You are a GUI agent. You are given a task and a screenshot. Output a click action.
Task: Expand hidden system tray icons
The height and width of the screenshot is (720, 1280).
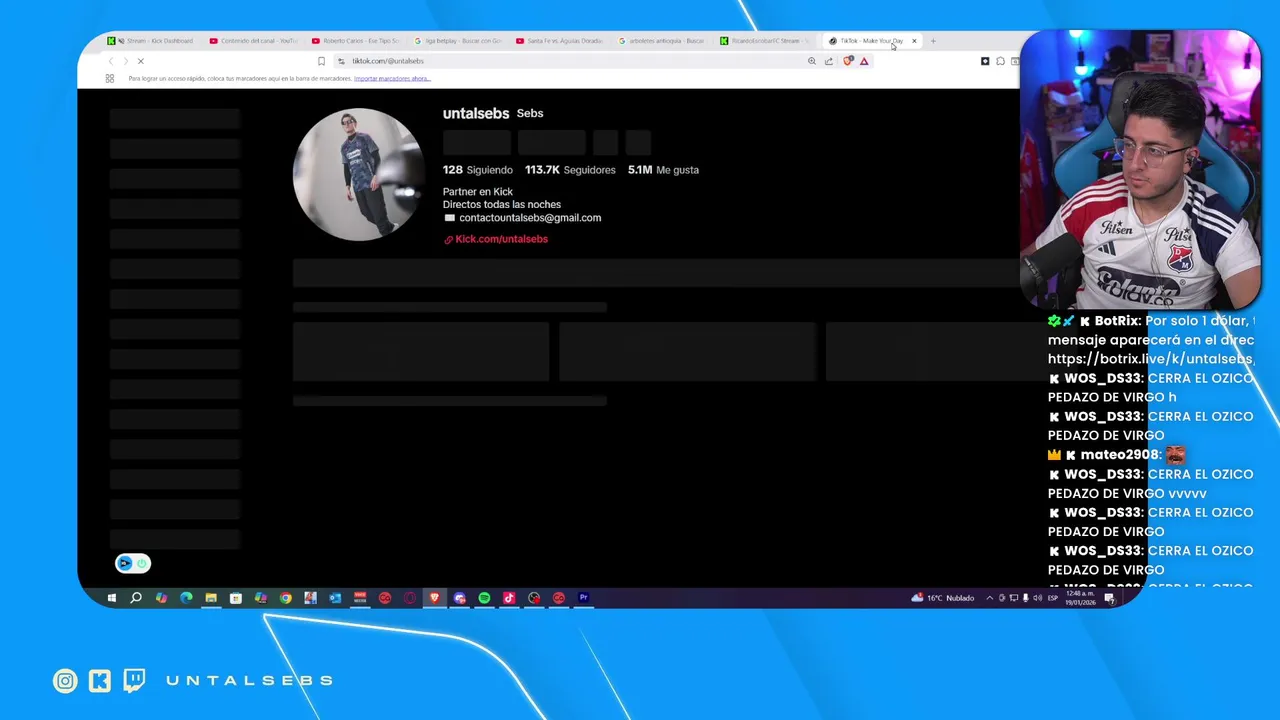pyautogui.click(x=990, y=598)
